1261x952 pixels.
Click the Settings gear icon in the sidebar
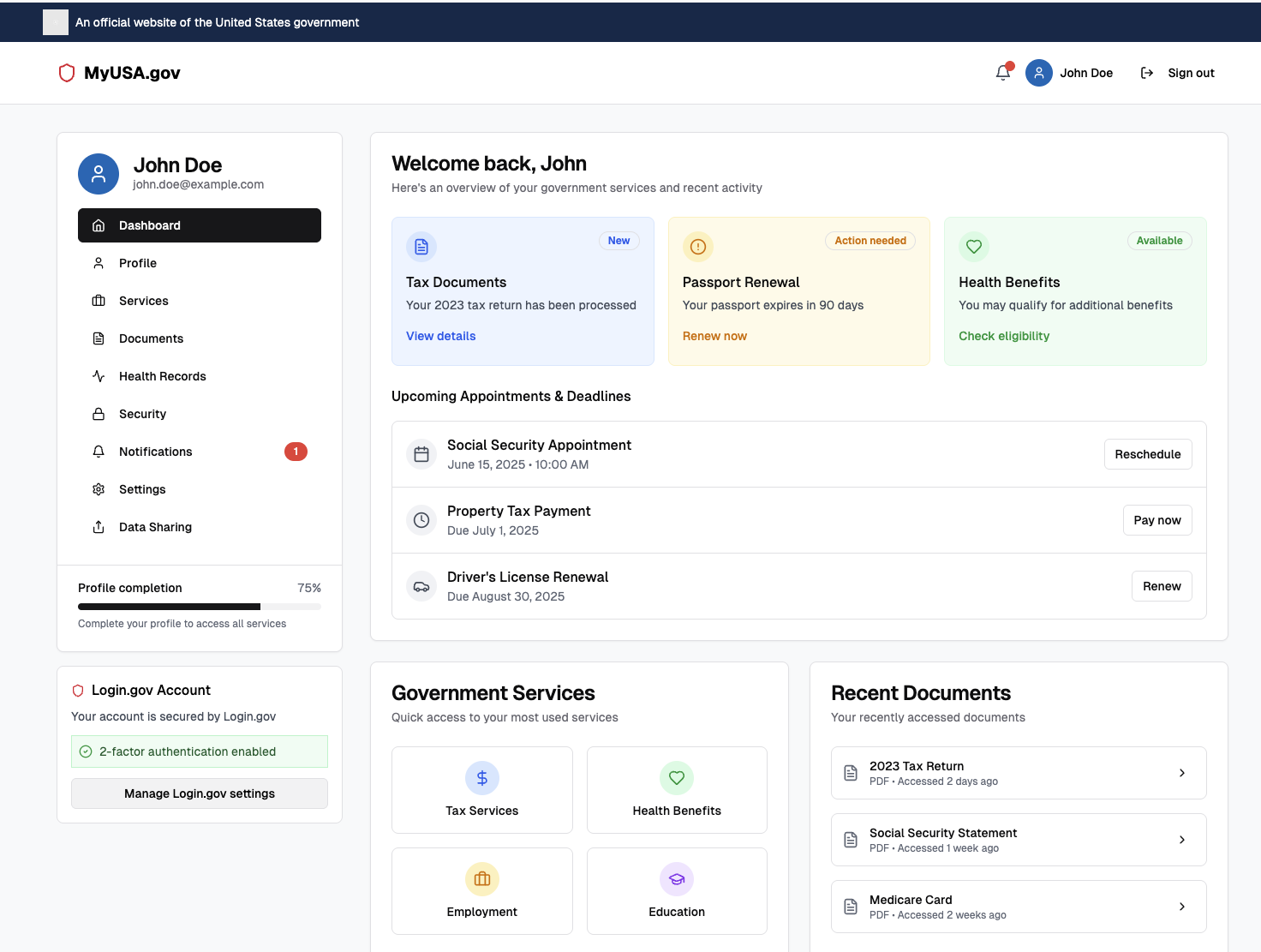point(99,489)
